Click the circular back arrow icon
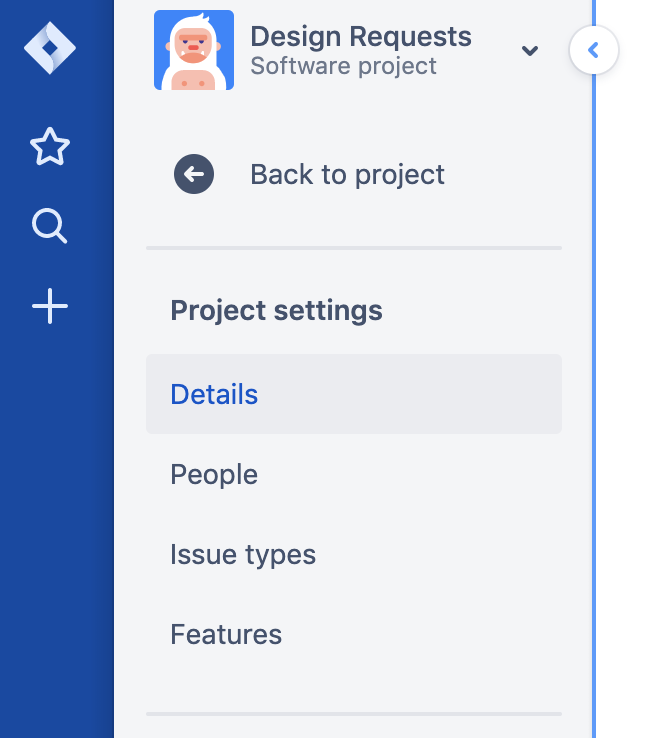652x738 pixels. click(x=194, y=174)
